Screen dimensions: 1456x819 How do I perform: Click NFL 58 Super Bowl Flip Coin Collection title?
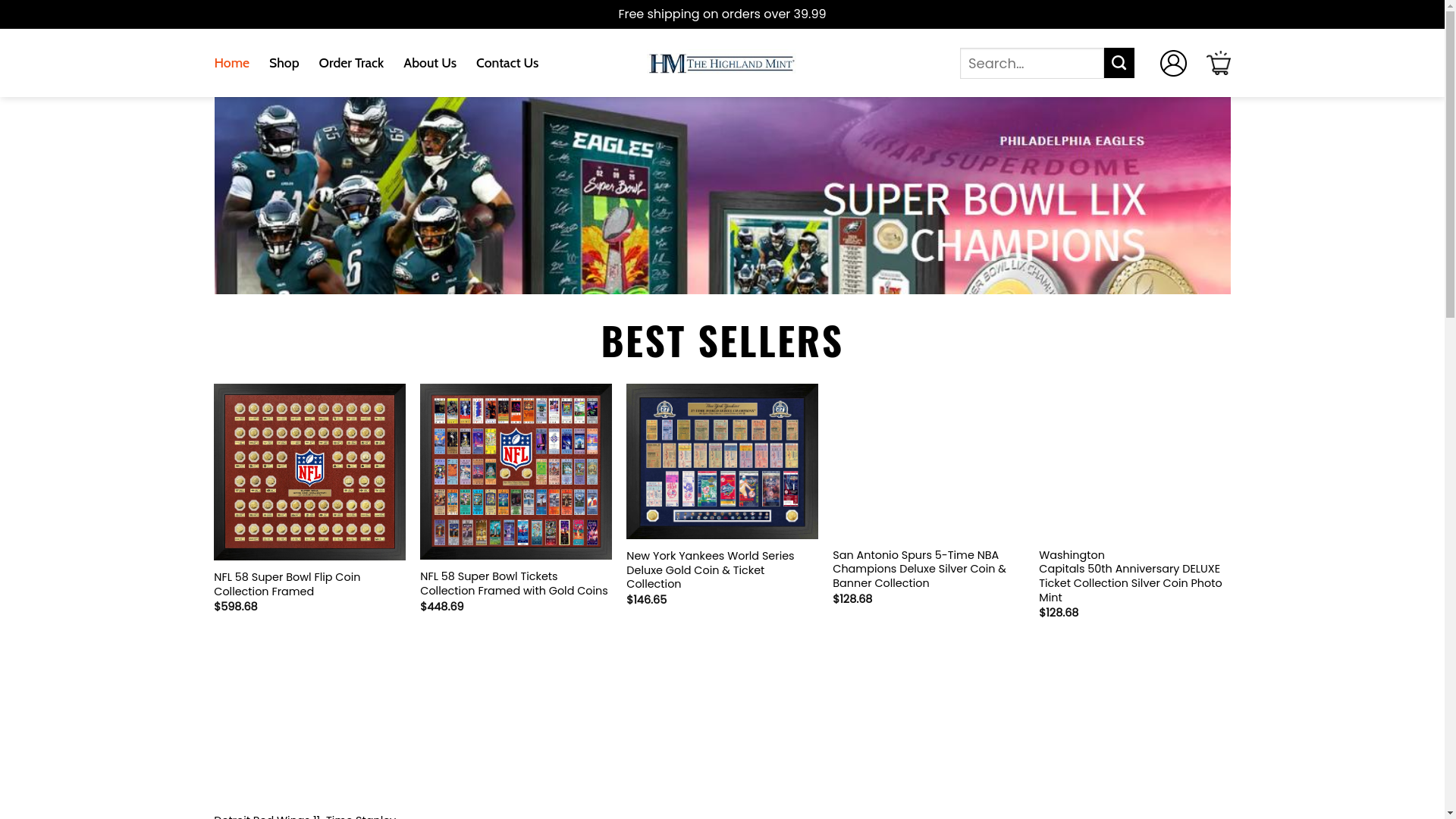click(287, 584)
